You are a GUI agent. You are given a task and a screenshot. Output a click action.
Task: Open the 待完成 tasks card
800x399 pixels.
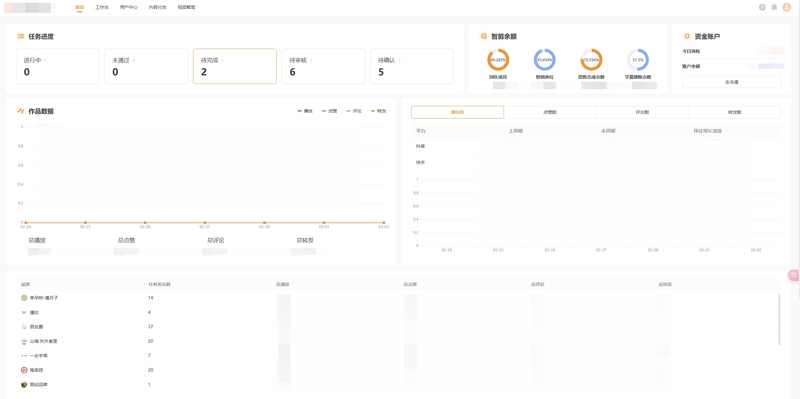(235, 66)
